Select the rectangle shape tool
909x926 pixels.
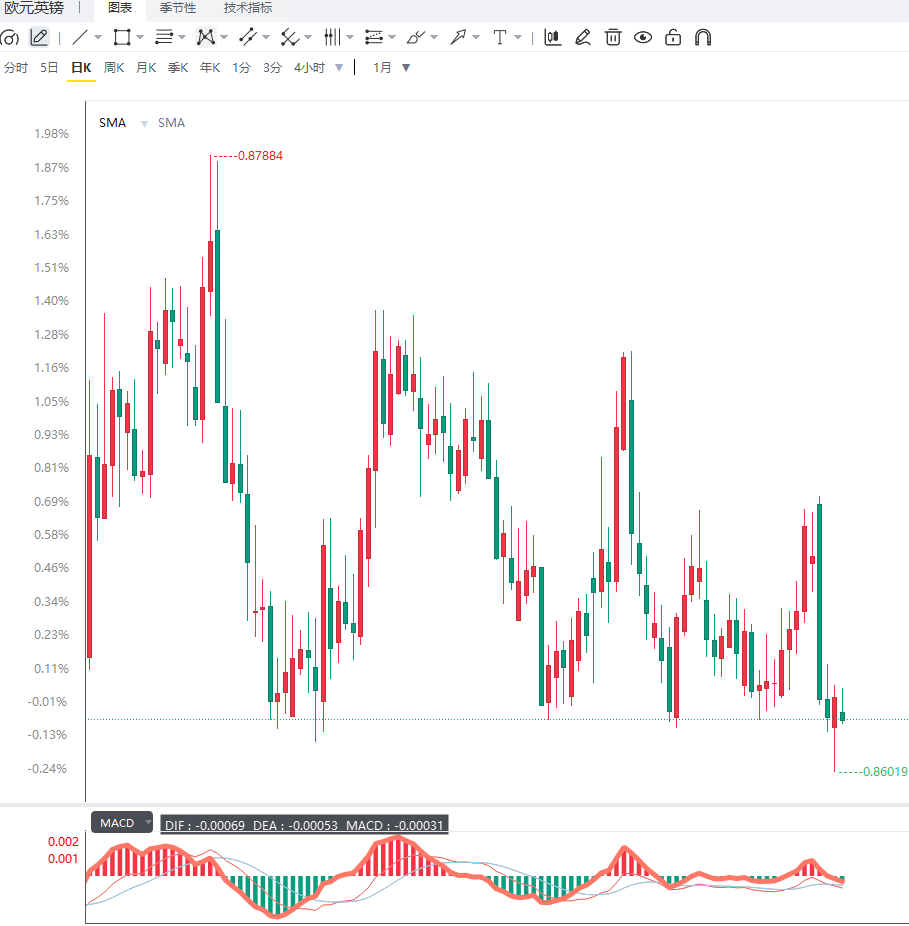coord(122,38)
